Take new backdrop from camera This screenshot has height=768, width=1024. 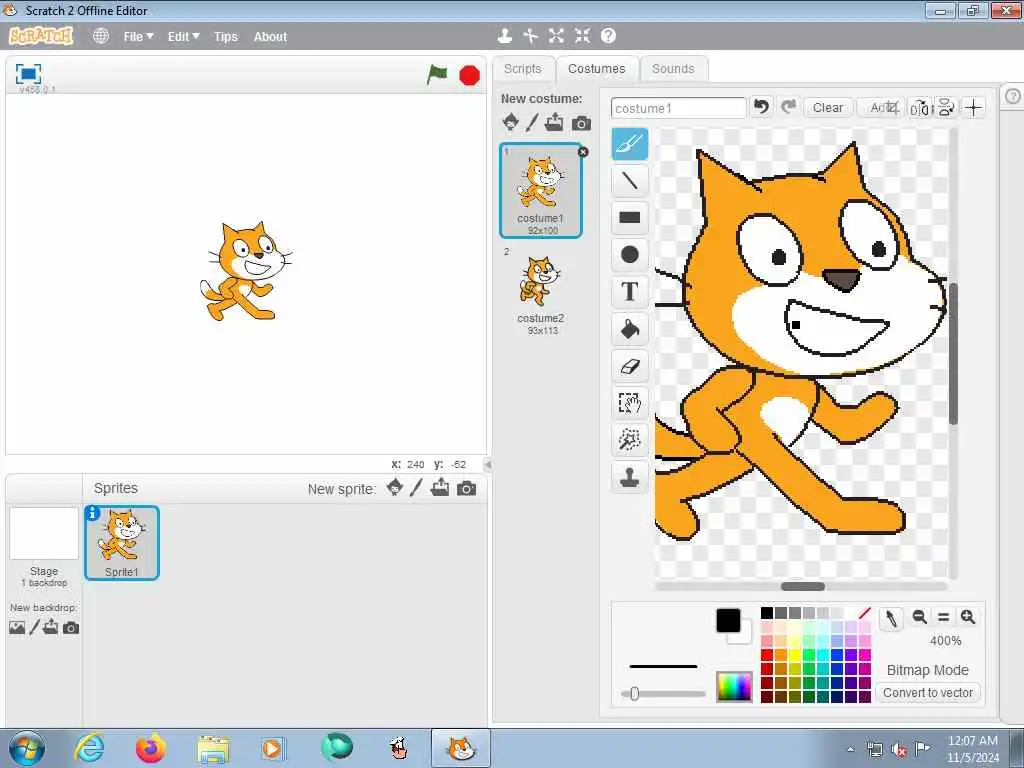[x=71, y=628]
